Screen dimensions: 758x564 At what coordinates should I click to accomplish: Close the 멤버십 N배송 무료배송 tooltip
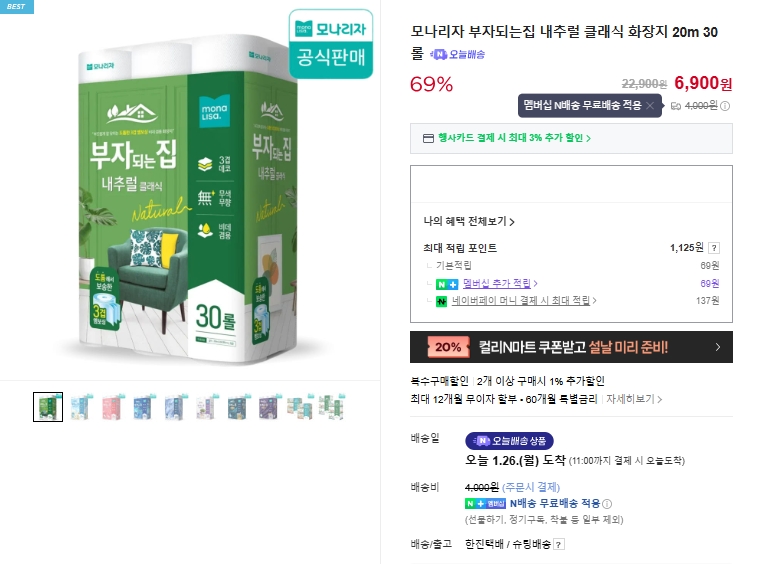coord(650,105)
